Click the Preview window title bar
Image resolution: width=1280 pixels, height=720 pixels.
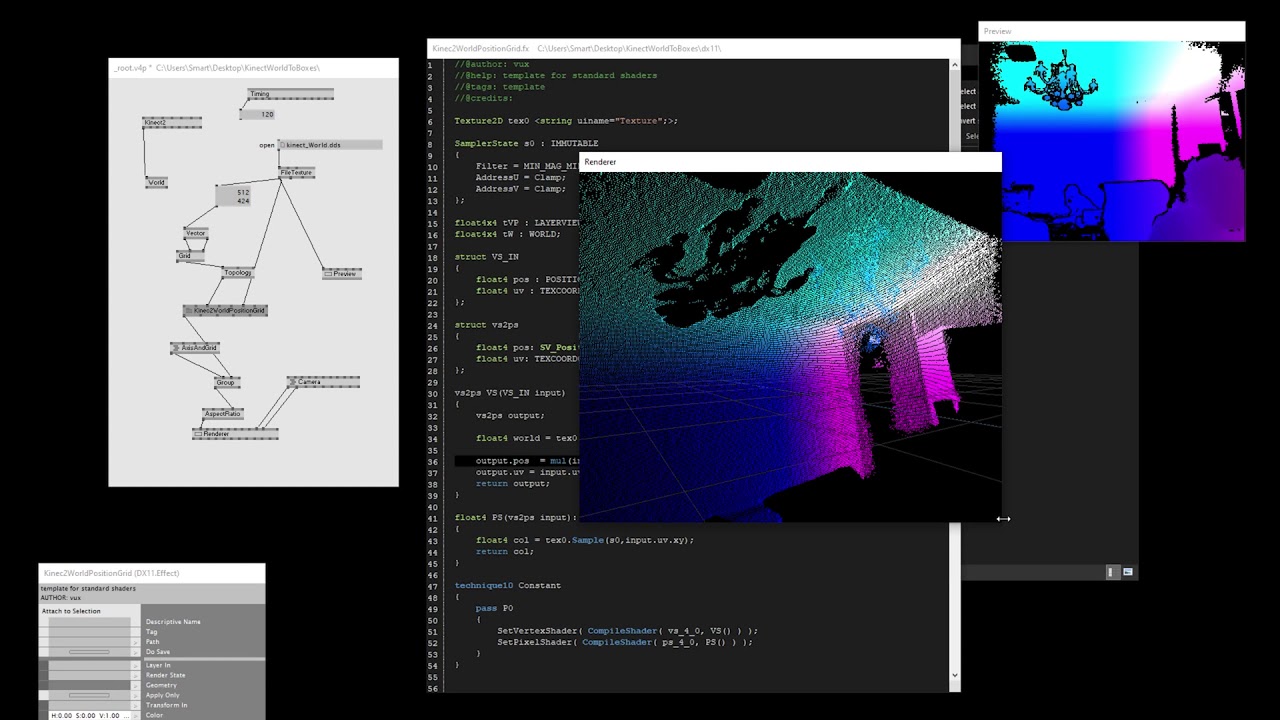1112,31
